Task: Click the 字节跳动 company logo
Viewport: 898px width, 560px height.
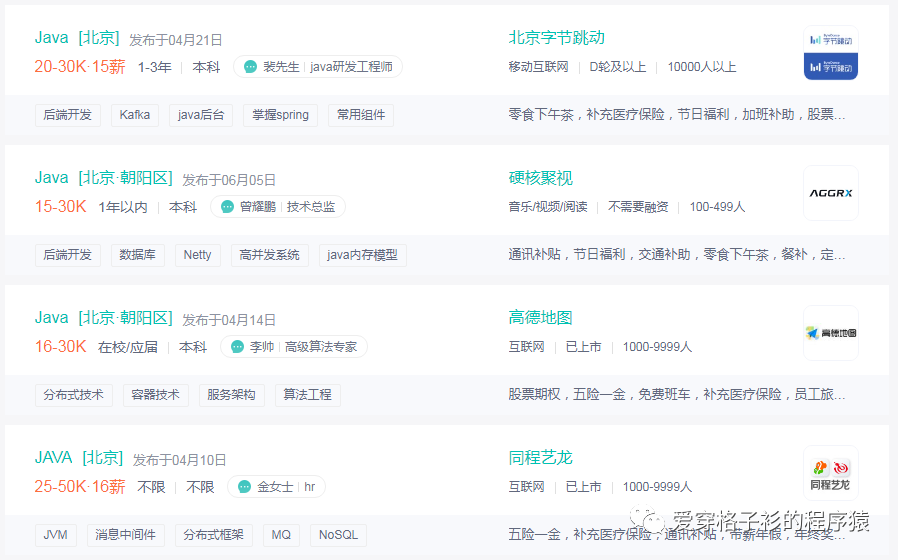Action: (831, 53)
